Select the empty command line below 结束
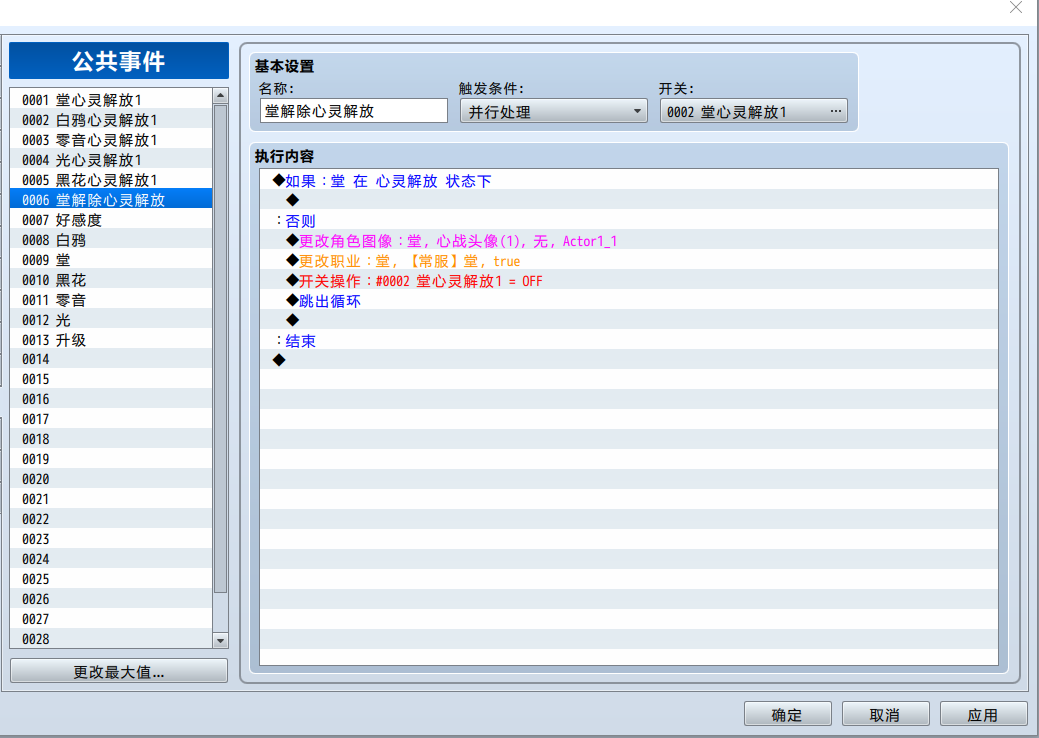Image resolution: width=1039 pixels, height=738 pixels. pyautogui.click(x=629, y=360)
